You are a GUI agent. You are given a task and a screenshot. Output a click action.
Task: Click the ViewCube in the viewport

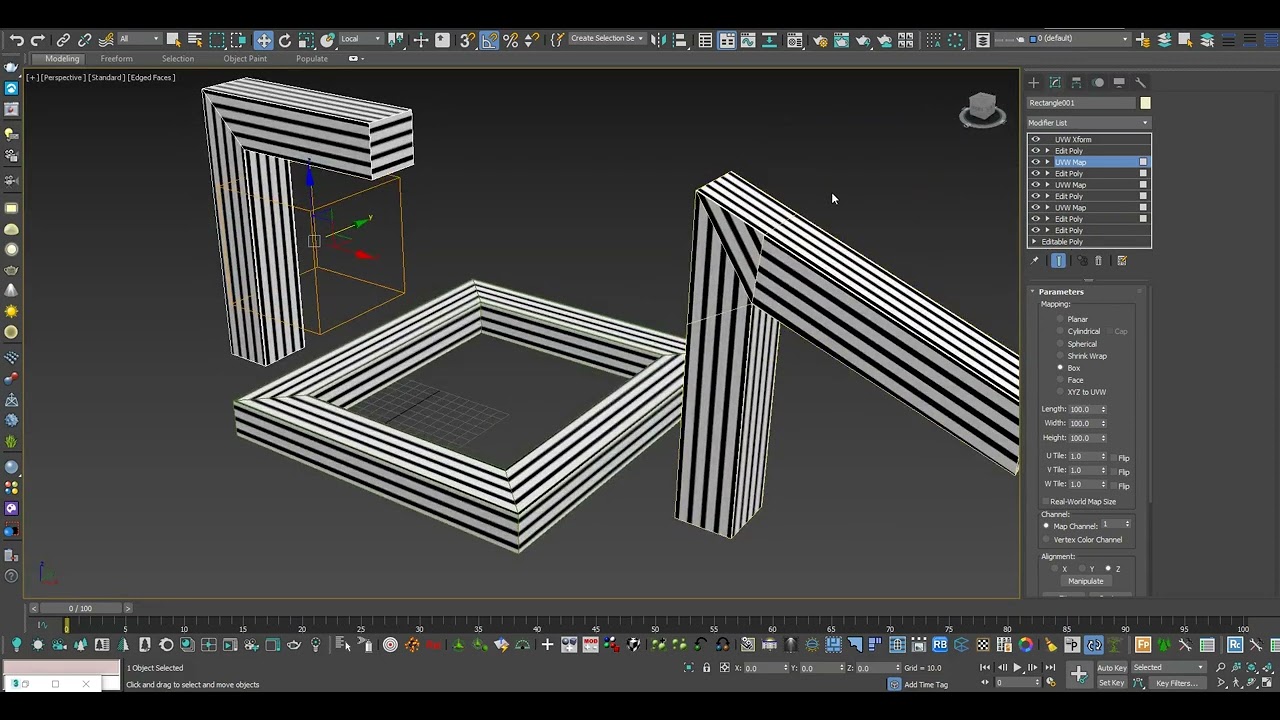click(x=982, y=109)
